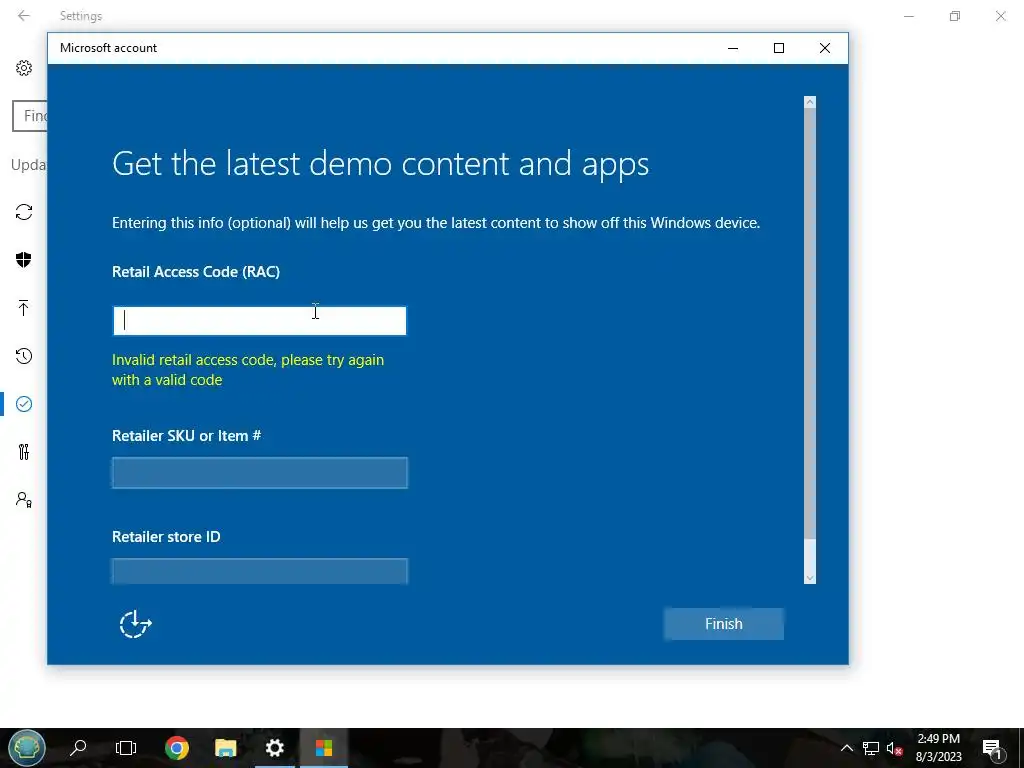Image resolution: width=1024 pixels, height=768 pixels.
Task: Select the Activation checkmark icon in sidebar
Action: pyautogui.click(x=24, y=404)
